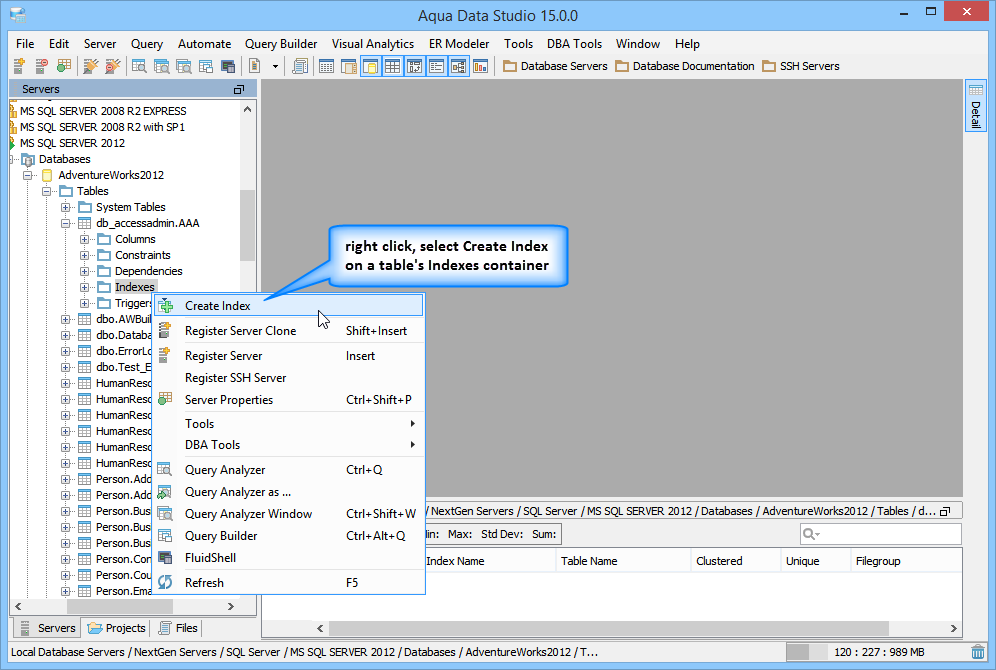Viewport: 996px width, 670px height.
Task: Choose FluidShell in the context menu
Action: click(x=289, y=558)
